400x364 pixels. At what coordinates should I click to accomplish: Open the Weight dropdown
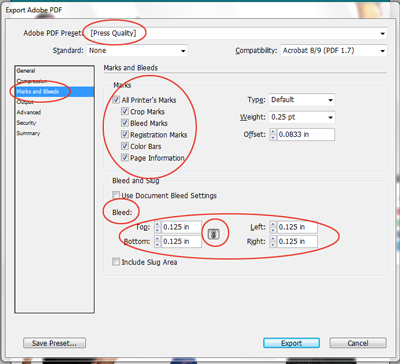[x=302, y=117]
